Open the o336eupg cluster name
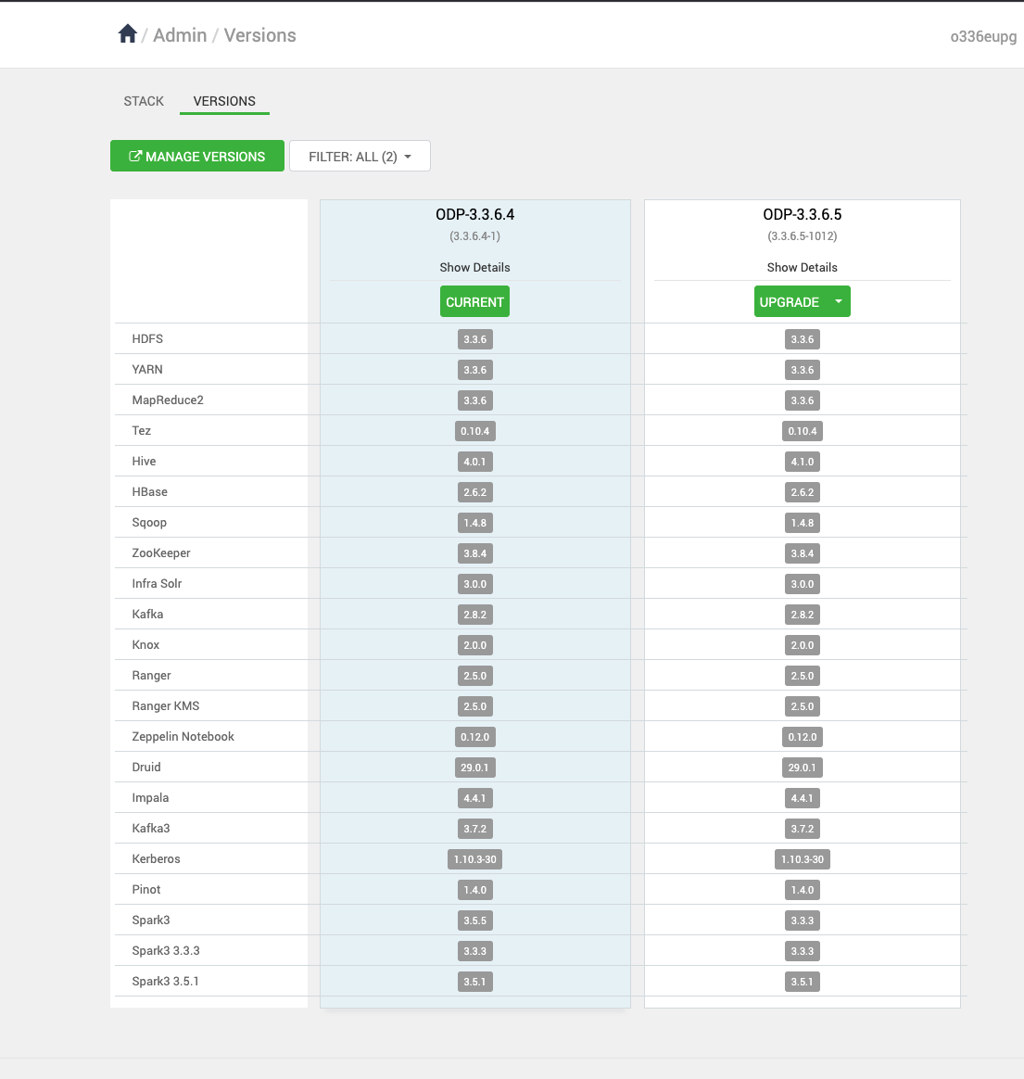The width and height of the screenshot is (1024, 1079). click(x=983, y=36)
